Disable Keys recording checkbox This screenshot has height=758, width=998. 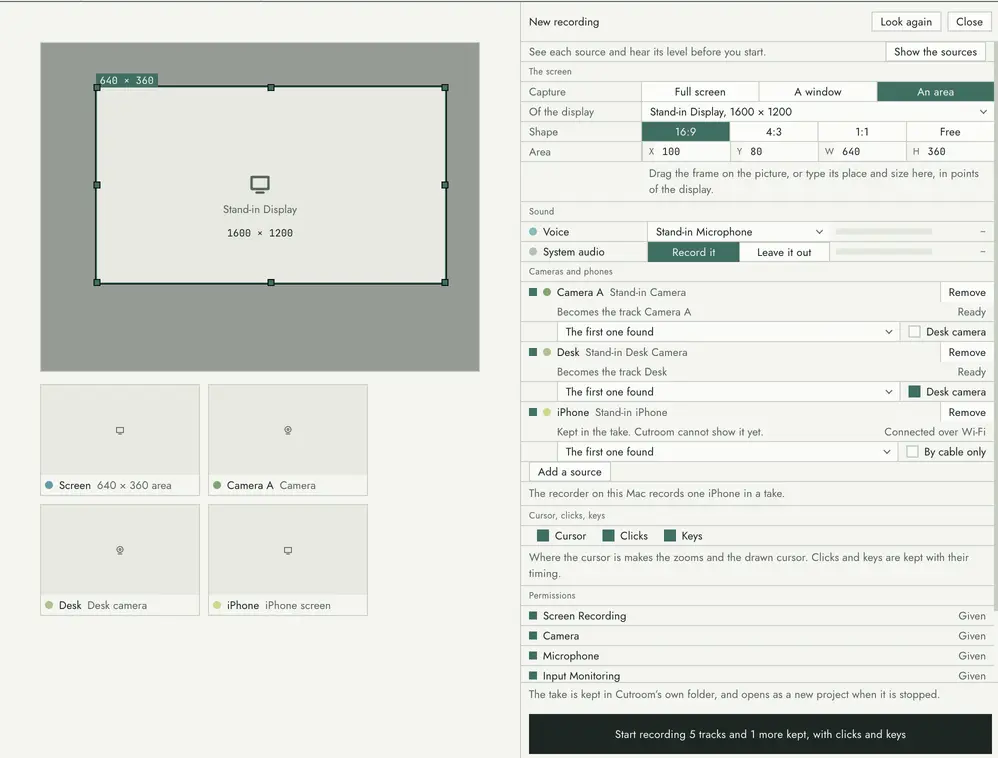pos(670,536)
